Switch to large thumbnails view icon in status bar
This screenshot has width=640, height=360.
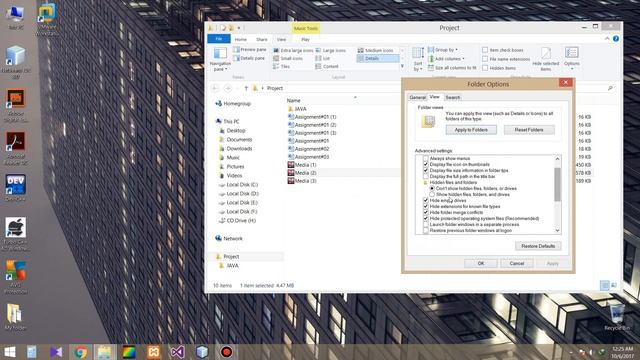click(x=613, y=285)
